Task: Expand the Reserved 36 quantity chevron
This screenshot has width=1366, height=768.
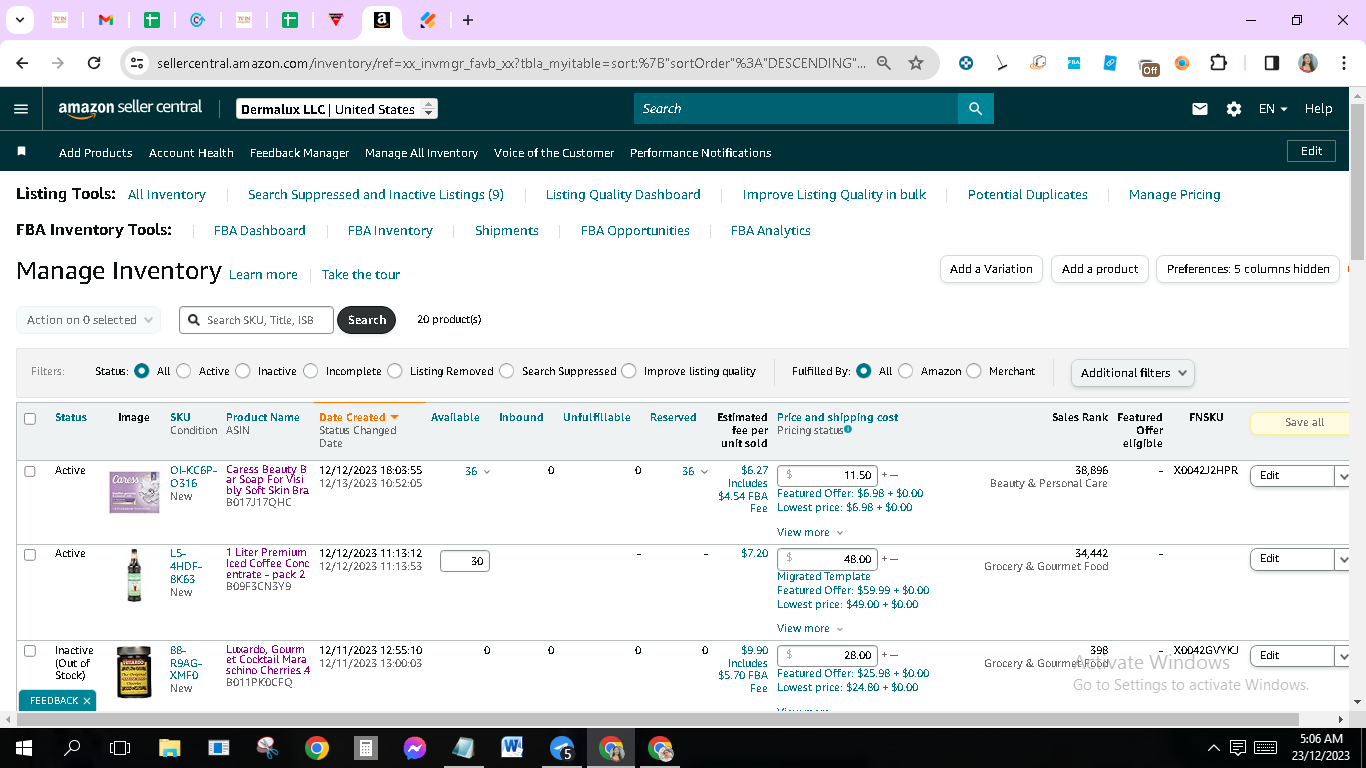Action: tap(704, 472)
